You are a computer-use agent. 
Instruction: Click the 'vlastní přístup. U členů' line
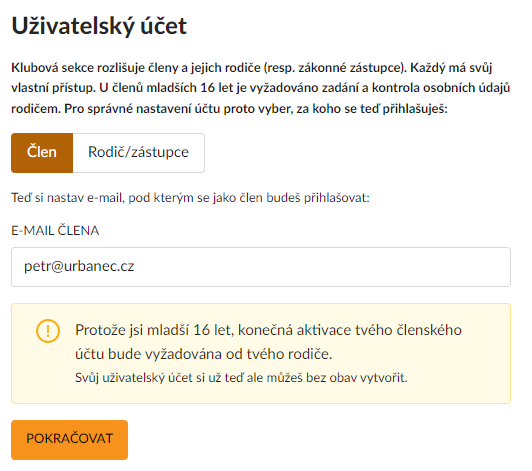pos(261,88)
